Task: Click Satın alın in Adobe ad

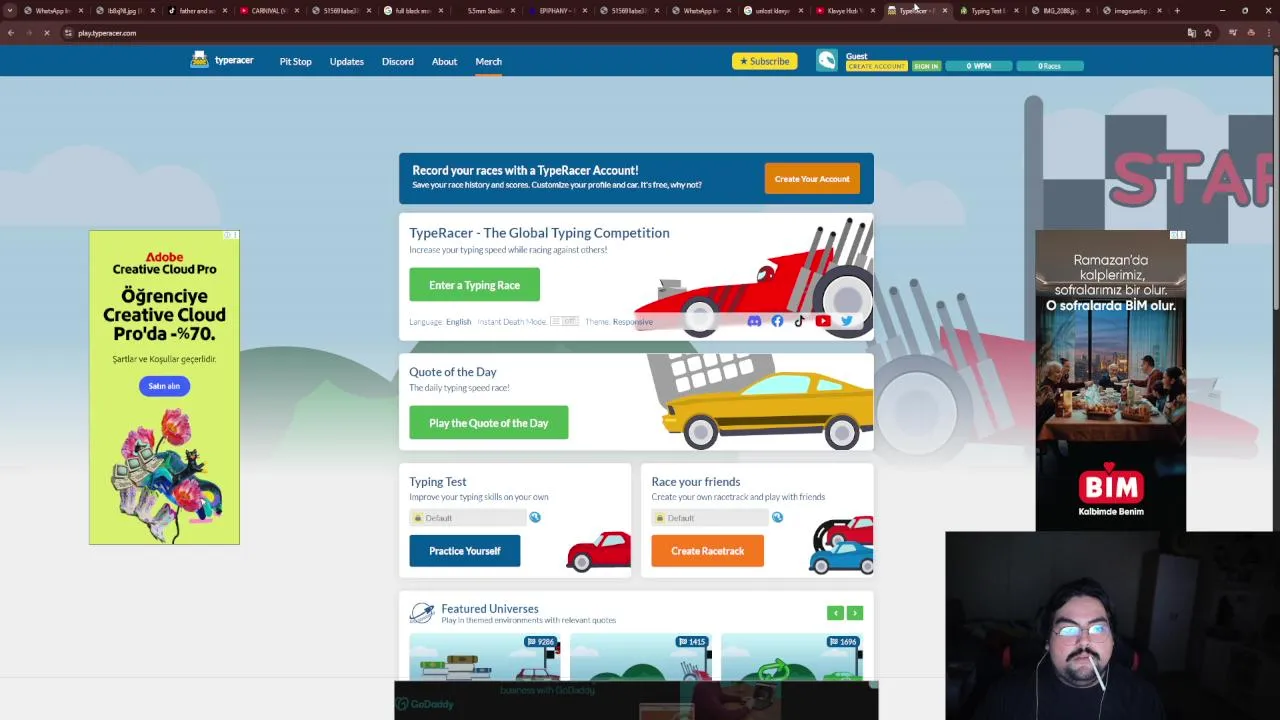Action: 164,386
